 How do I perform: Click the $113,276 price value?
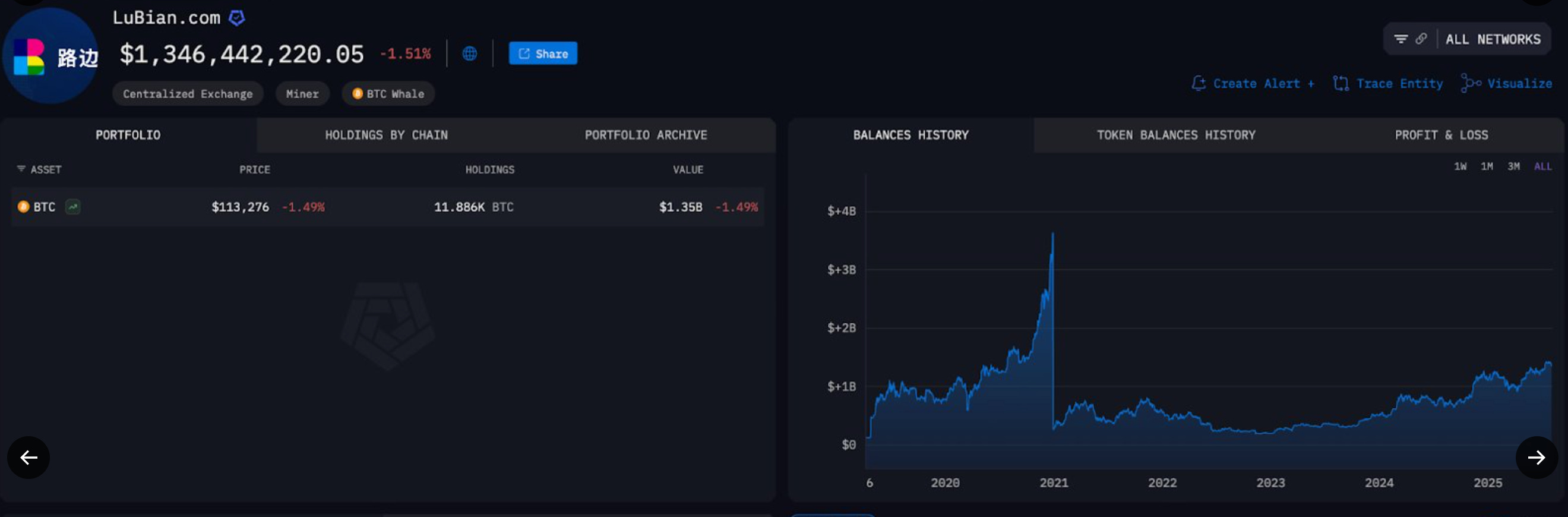pyautogui.click(x=240, y=207)
